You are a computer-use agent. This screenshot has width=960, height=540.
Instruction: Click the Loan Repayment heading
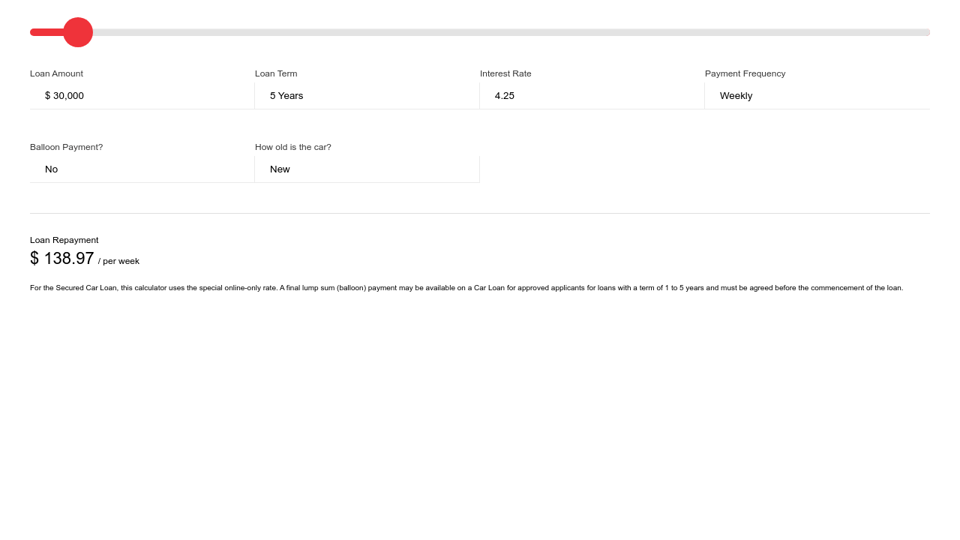[x=64, y=240]
